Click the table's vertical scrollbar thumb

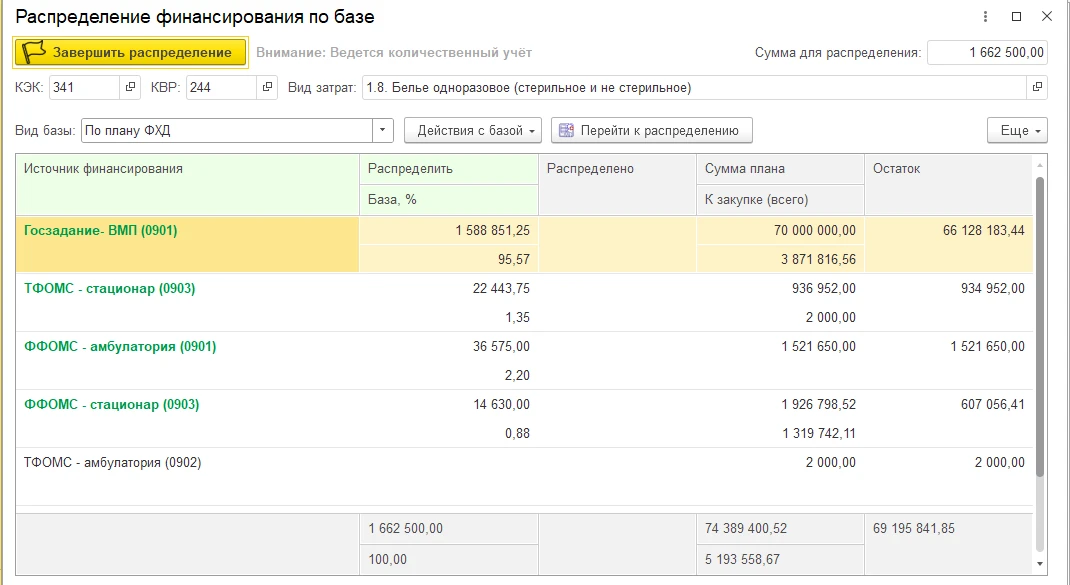pyautogui.click(x=1040, y=326)
